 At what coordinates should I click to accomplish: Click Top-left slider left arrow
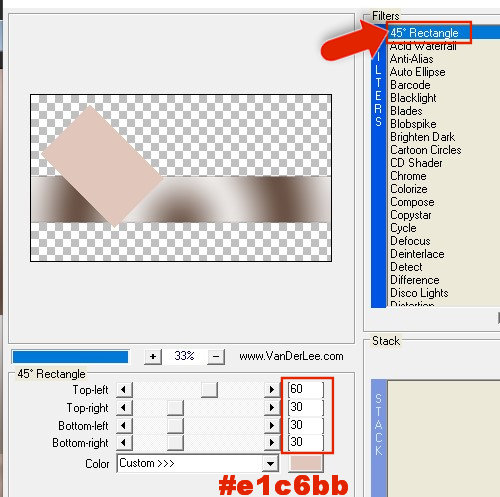tap(124, 389)
